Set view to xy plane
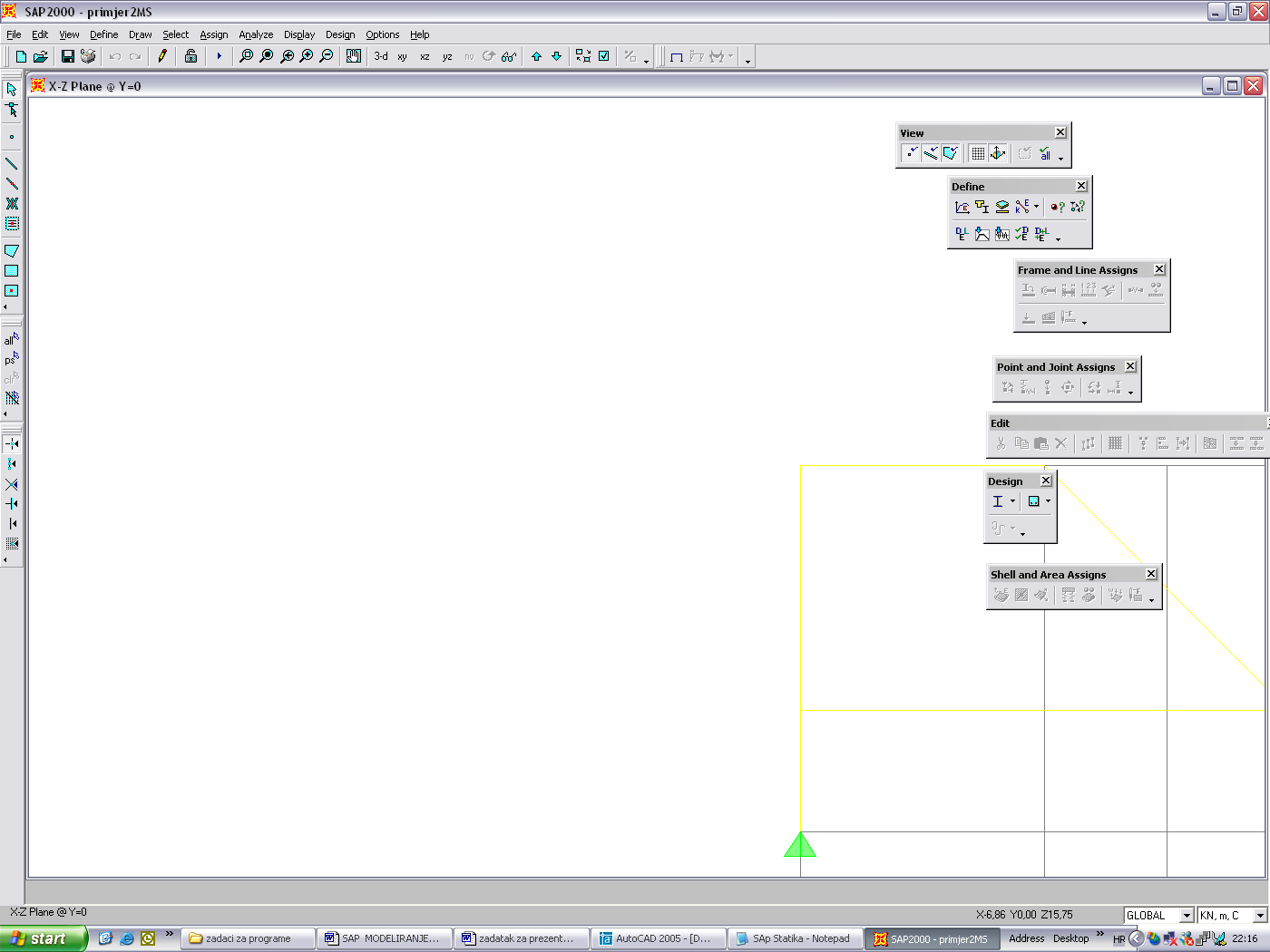Screen dimensions: 1270x952 click(x=402, y=56)
